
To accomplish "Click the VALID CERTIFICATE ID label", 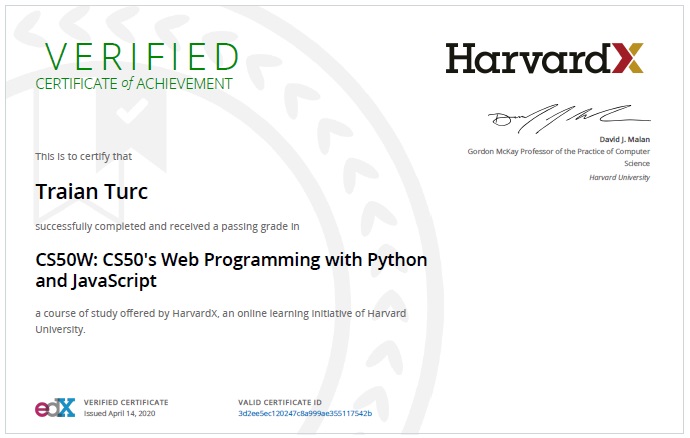I will click(x=282, y=401).
